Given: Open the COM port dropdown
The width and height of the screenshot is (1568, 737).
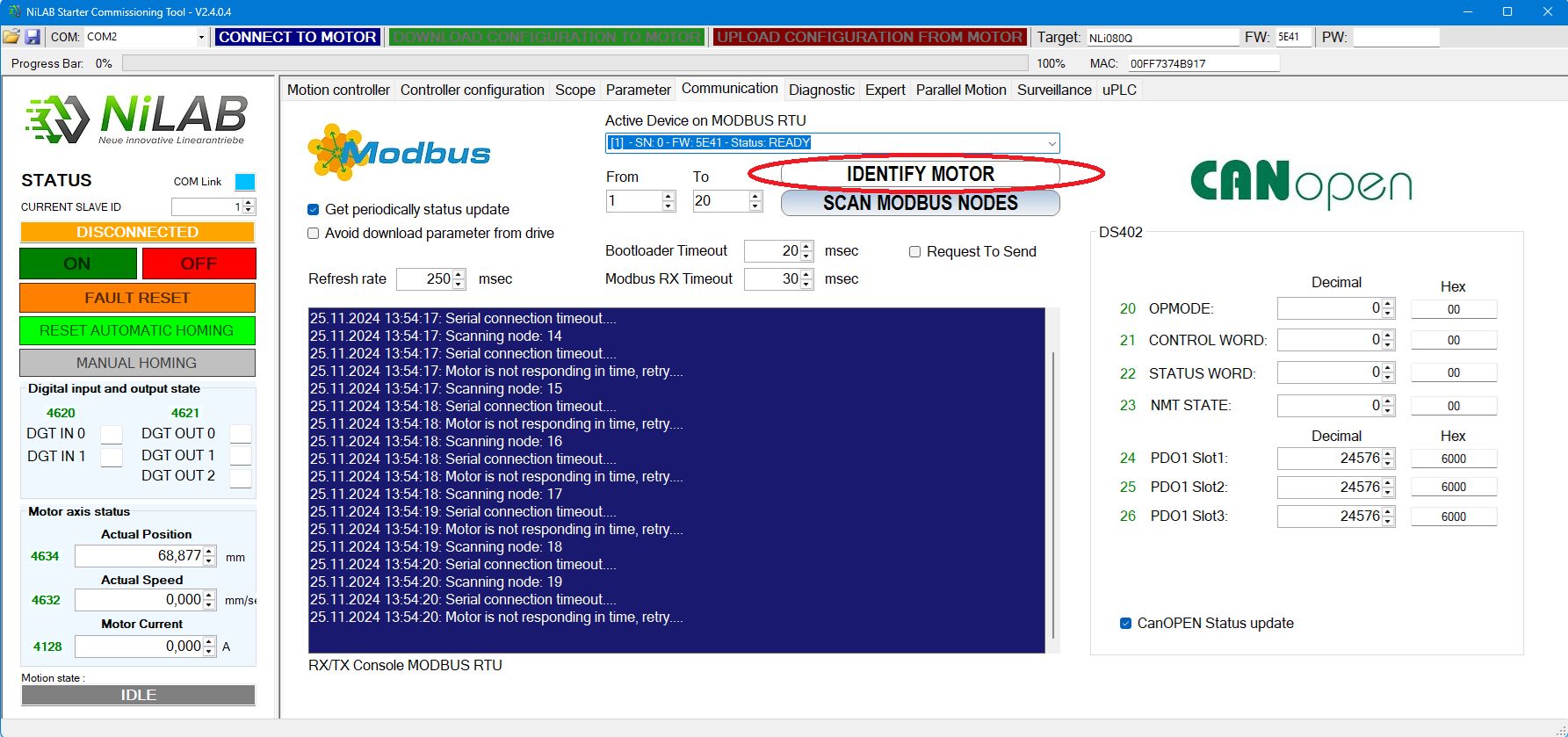Looking at the screenshot, I should (x=201, y=37).
